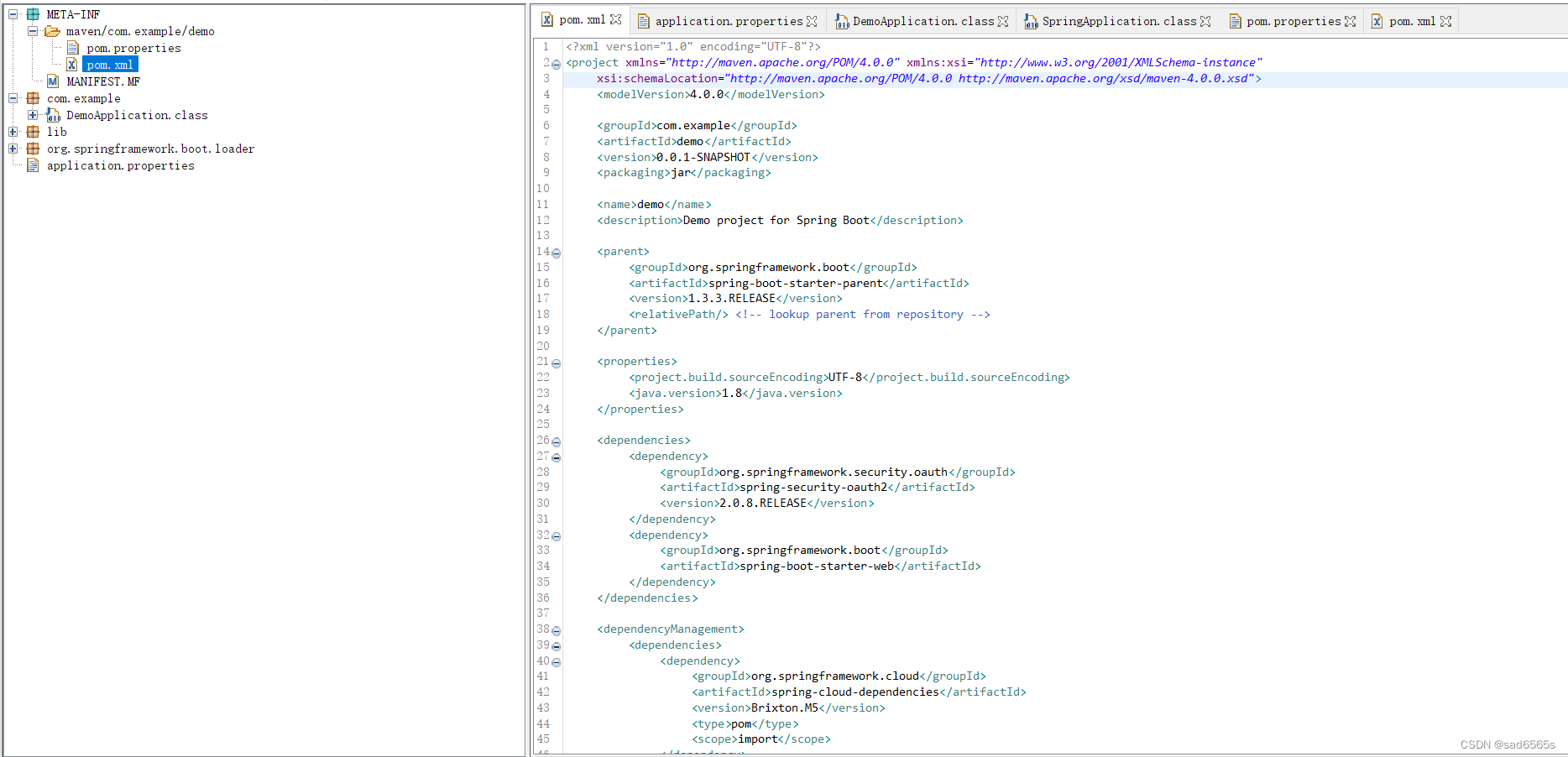Fold the dependencies block at line 26
The height and width of the screenshot is (757, 1568).
[x=557, y=442]
